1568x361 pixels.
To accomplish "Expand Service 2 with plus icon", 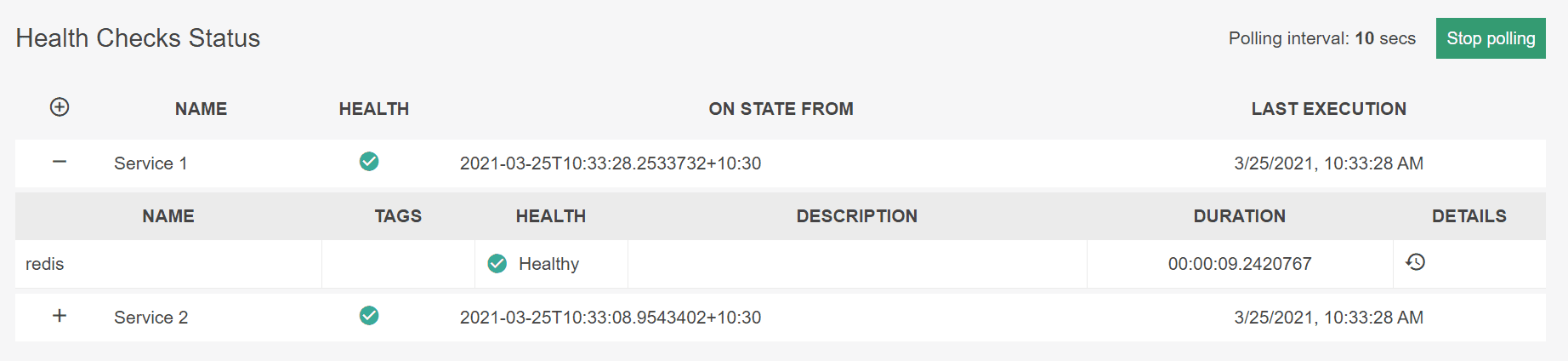I will [60, 316].
